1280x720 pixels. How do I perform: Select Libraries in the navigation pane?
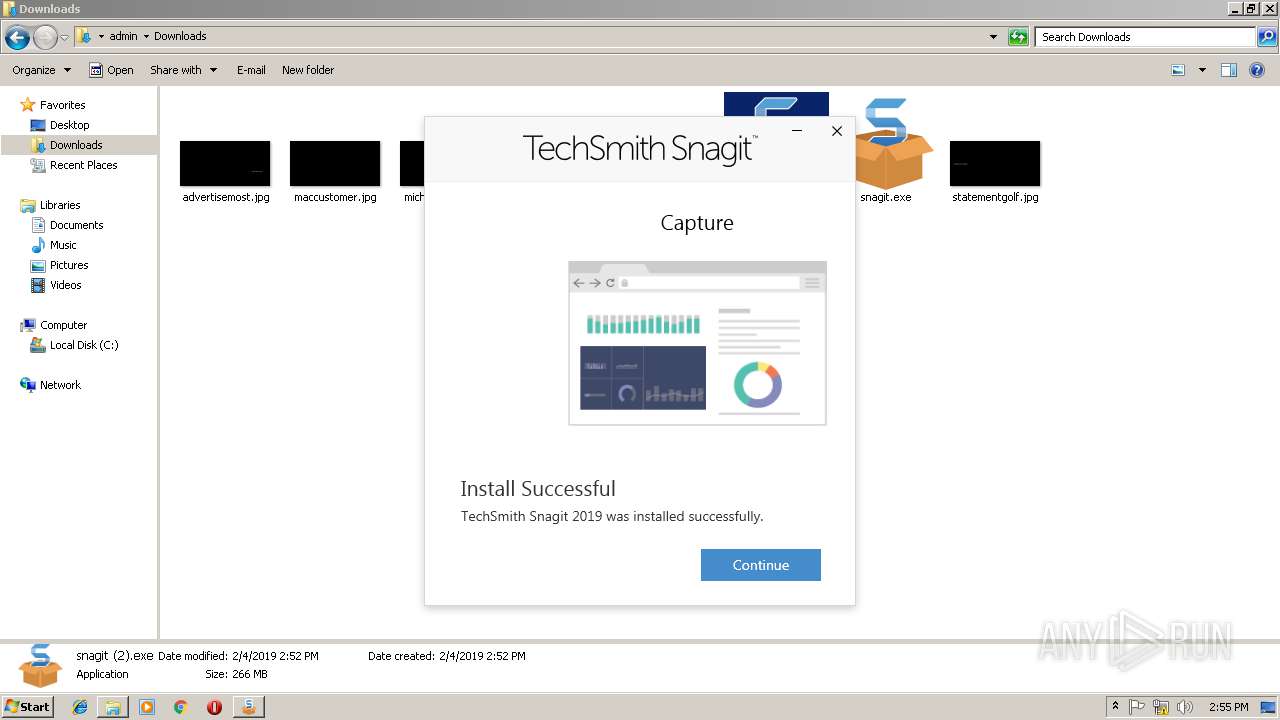(x=60, y=205)
